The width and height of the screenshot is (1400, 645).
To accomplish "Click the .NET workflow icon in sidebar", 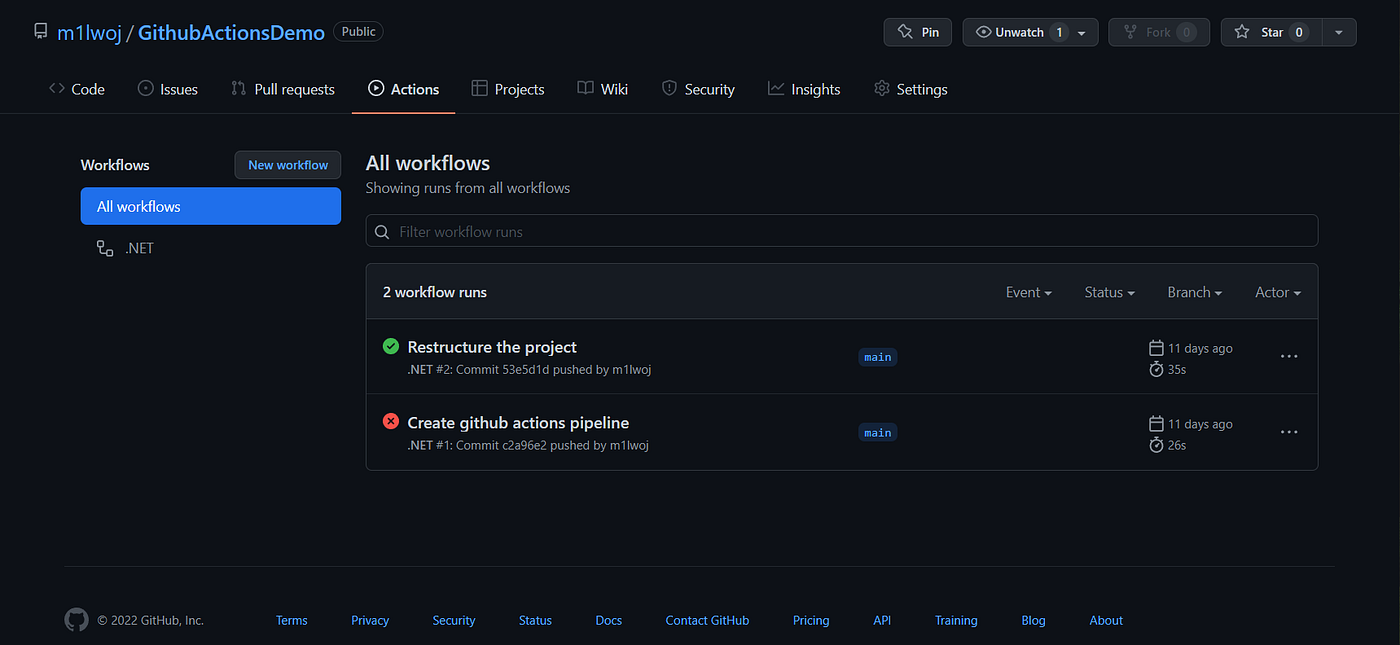I will click(104, 247).
